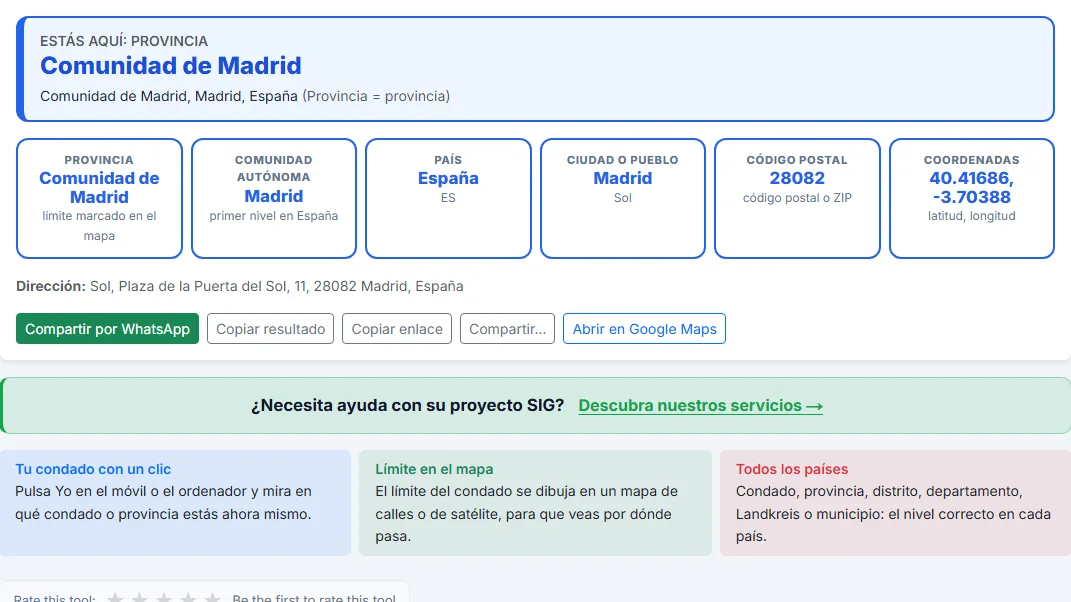Click the Todos los países heading
1071x602 pixels.
click(792, 469)
